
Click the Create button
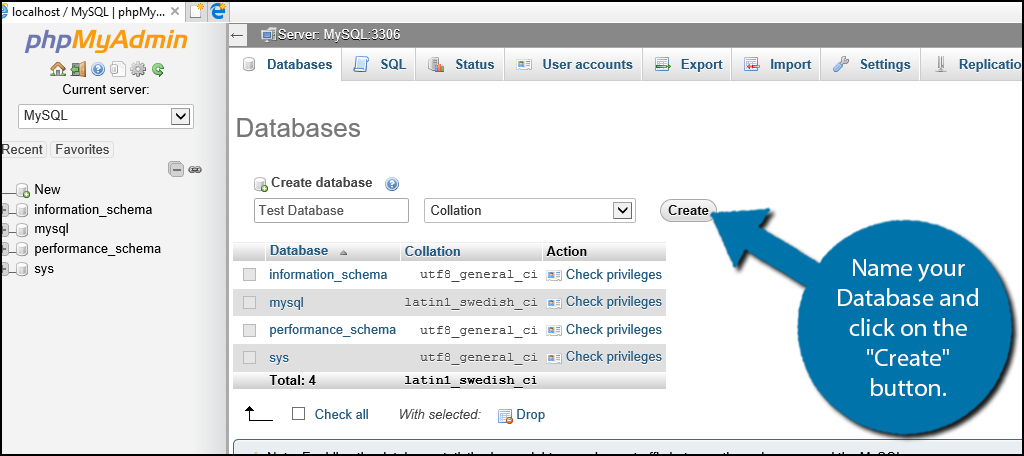688,210
